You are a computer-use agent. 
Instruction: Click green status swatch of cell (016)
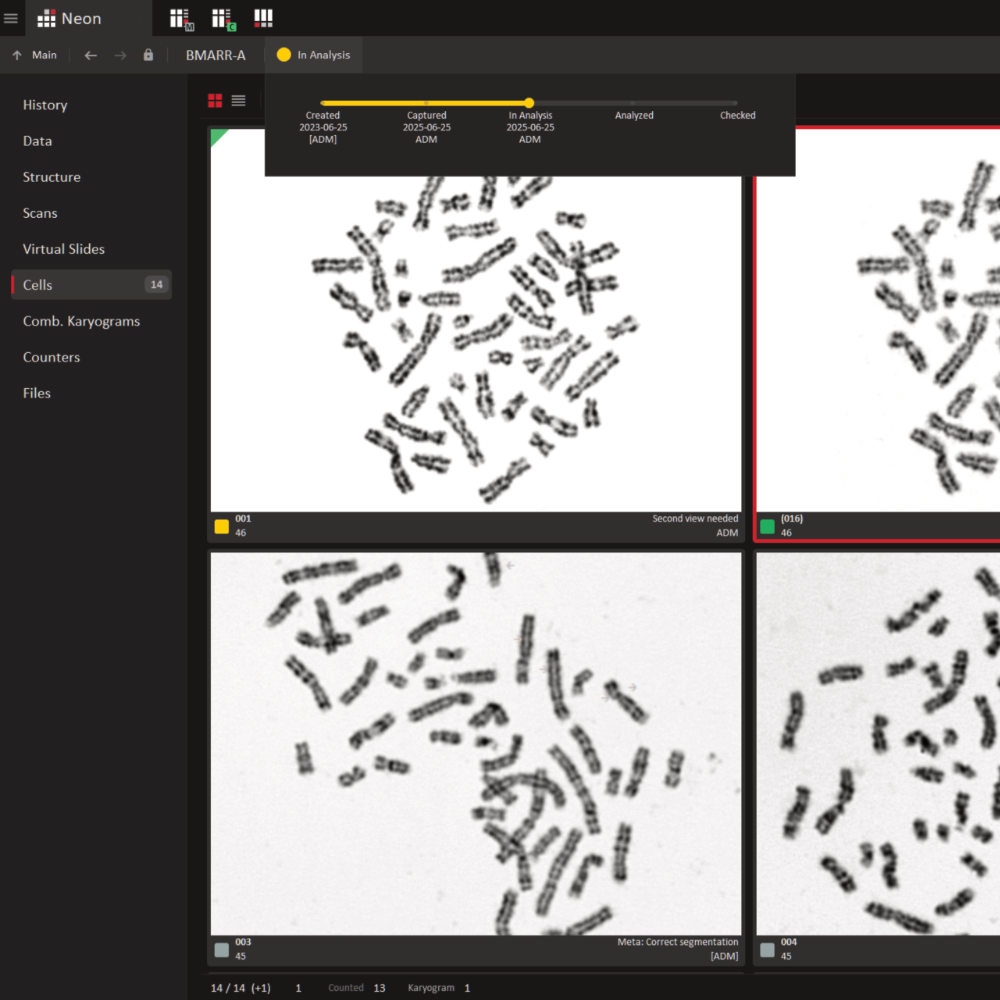[767, 526]
